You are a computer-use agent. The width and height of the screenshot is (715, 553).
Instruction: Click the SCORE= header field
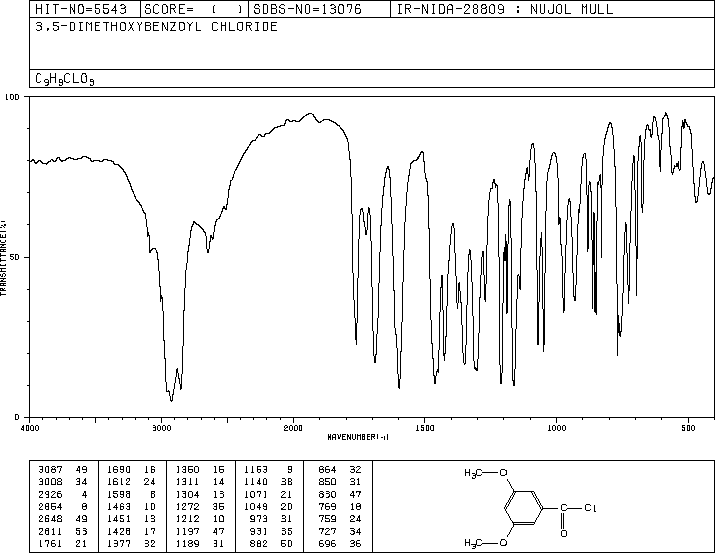tap(193, 9)
